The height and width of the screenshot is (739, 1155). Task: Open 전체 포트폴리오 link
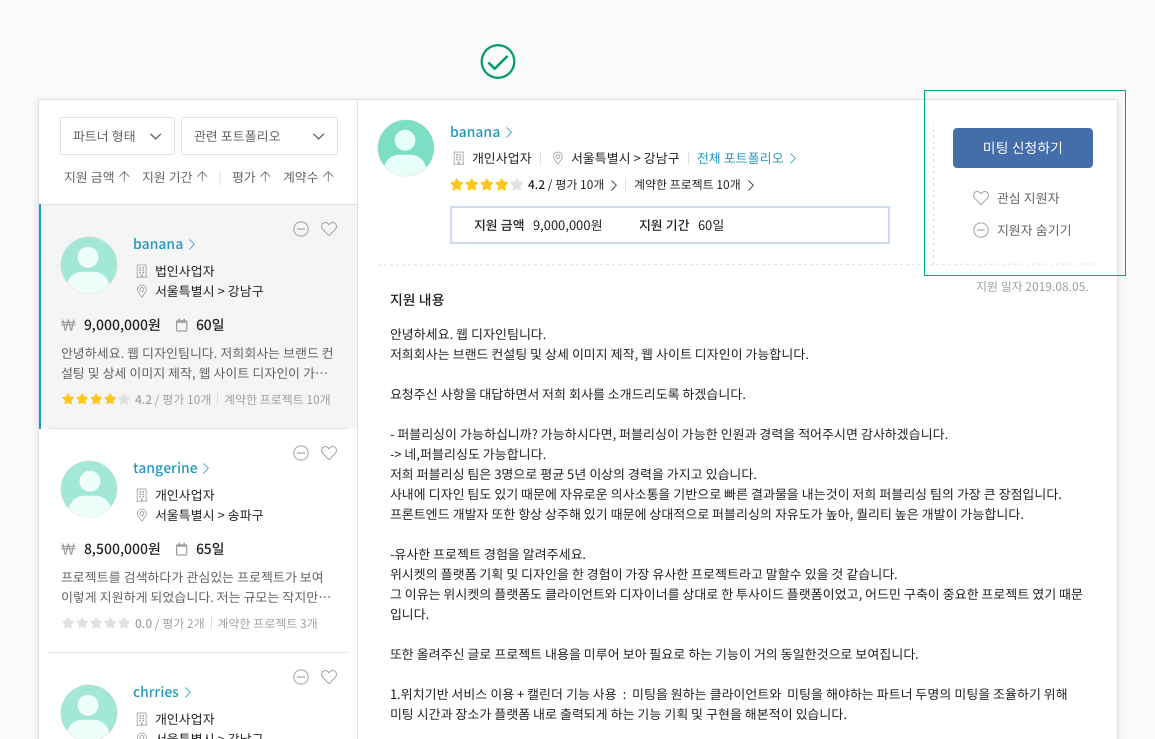click(x=747, y=158)
